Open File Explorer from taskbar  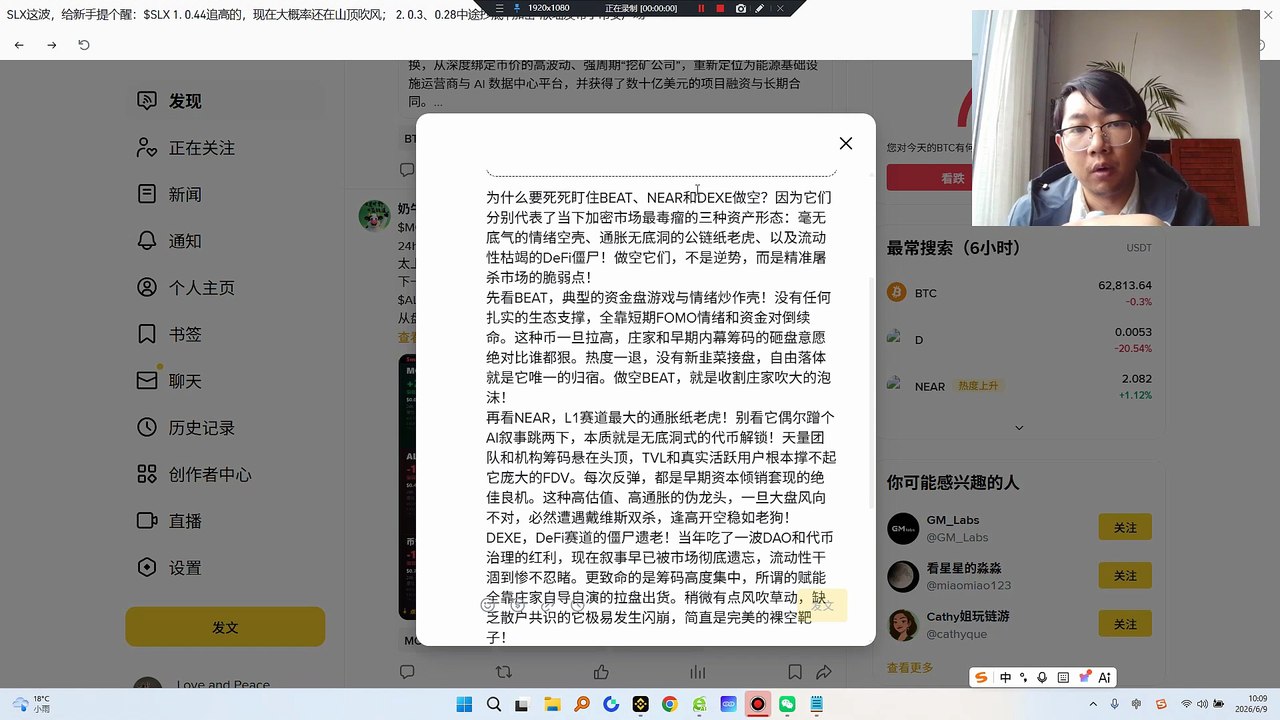[552, 705]
